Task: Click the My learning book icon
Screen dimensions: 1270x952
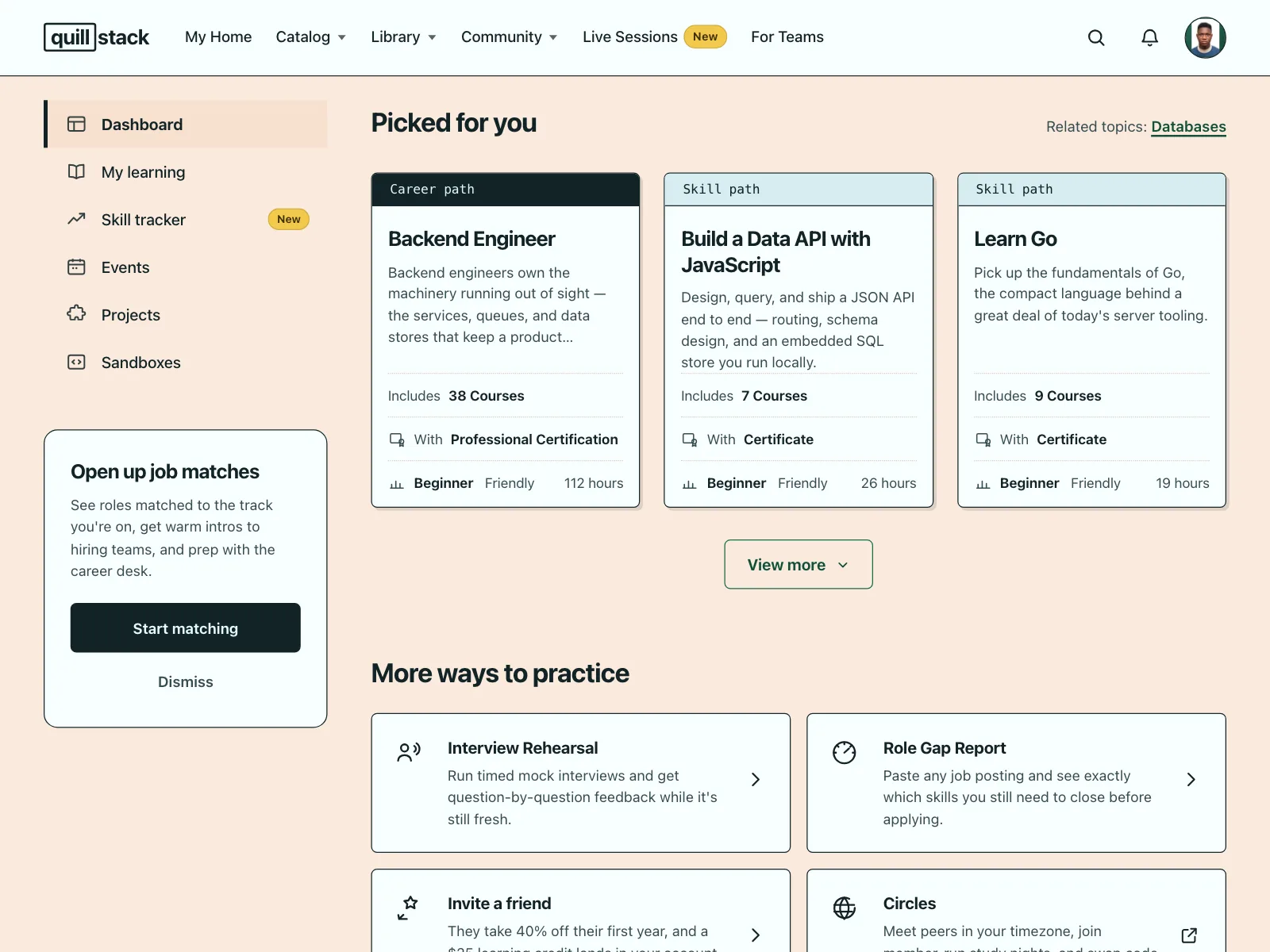Action: (x=76, y=171)
